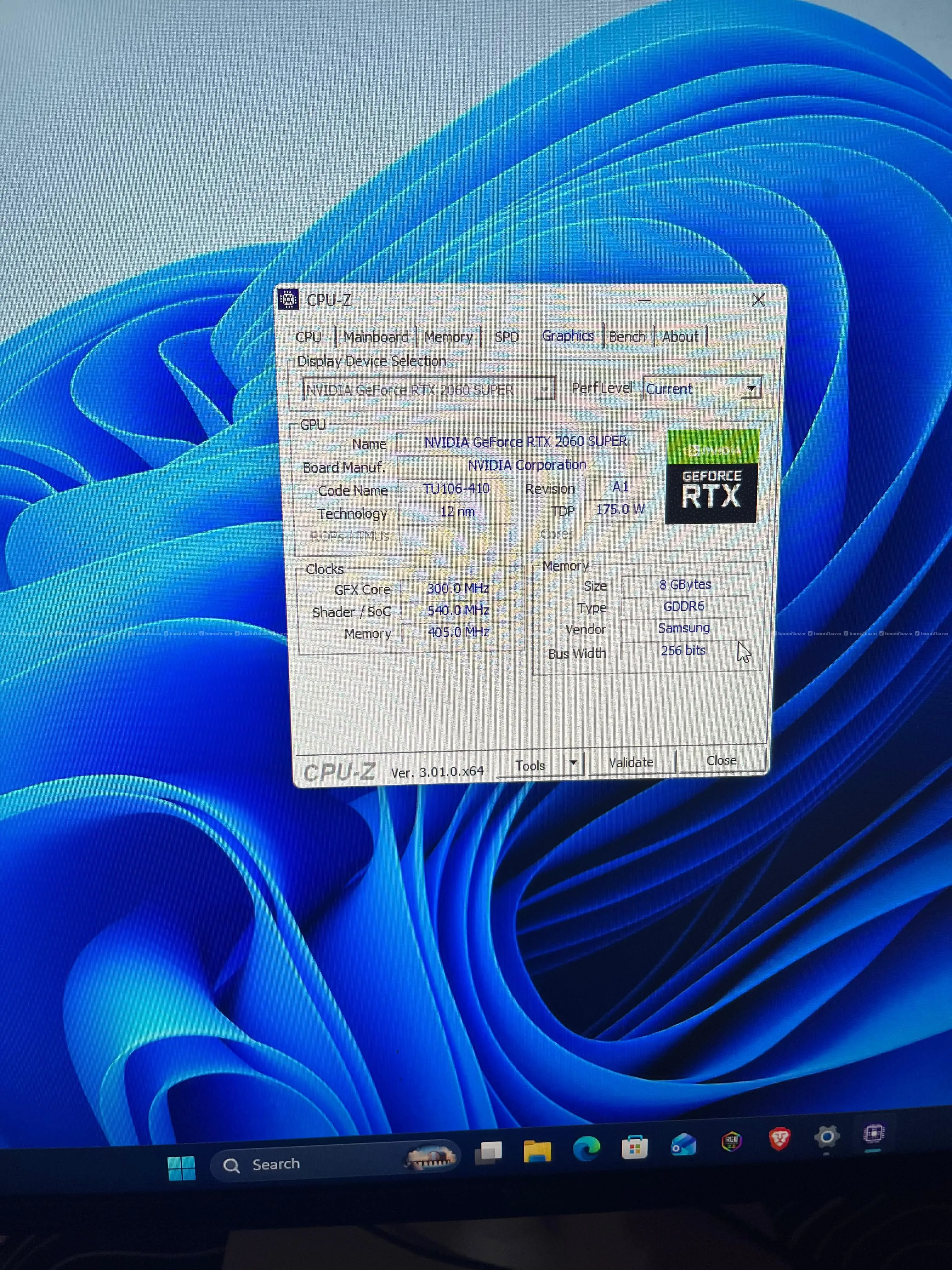Click the CPU-Z title bar app icon
The width and height of the screenshot is (952, 1270).
tap(288, 299)
